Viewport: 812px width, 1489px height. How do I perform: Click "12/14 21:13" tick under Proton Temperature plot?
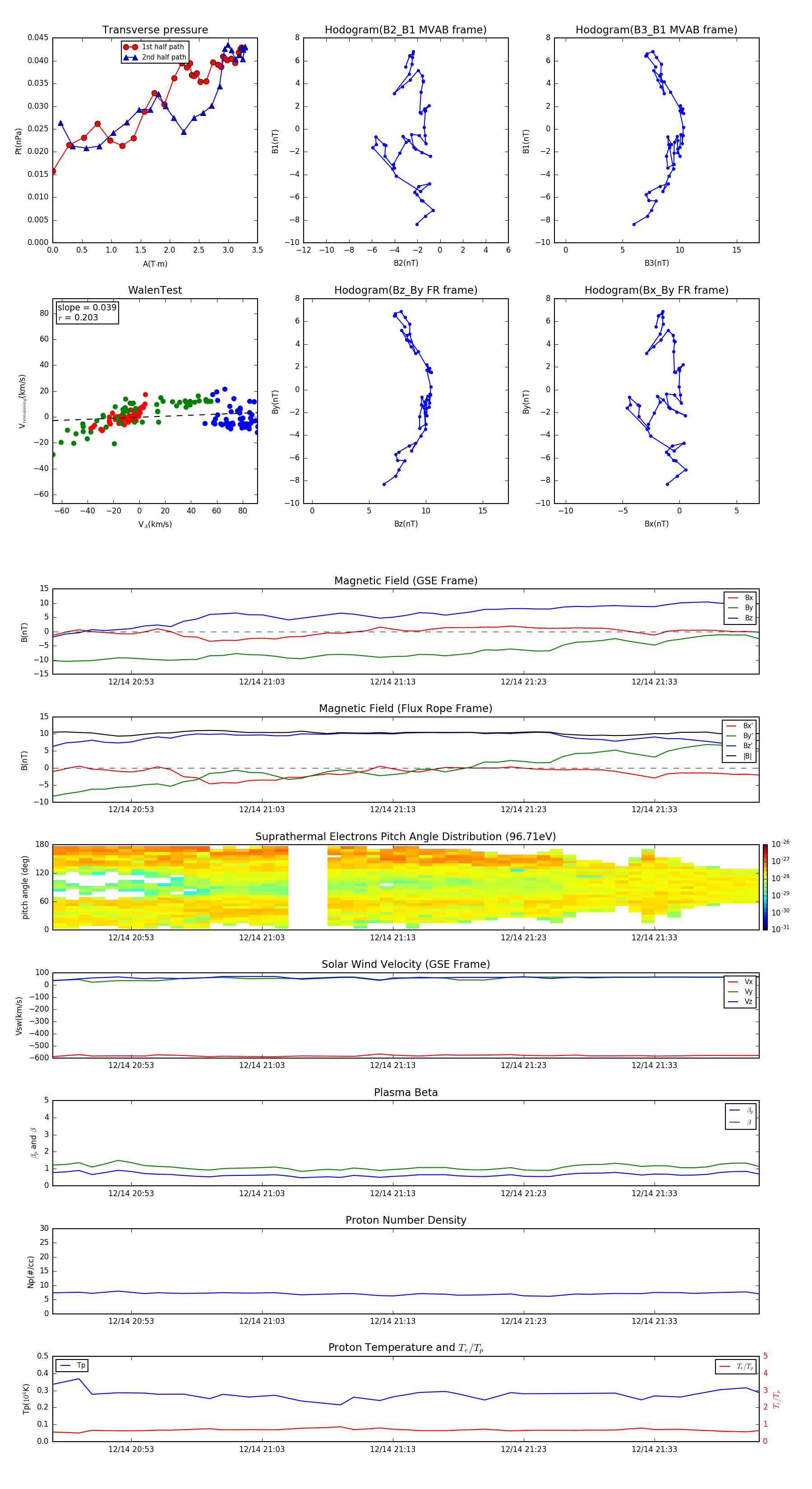click(392, 1449)
